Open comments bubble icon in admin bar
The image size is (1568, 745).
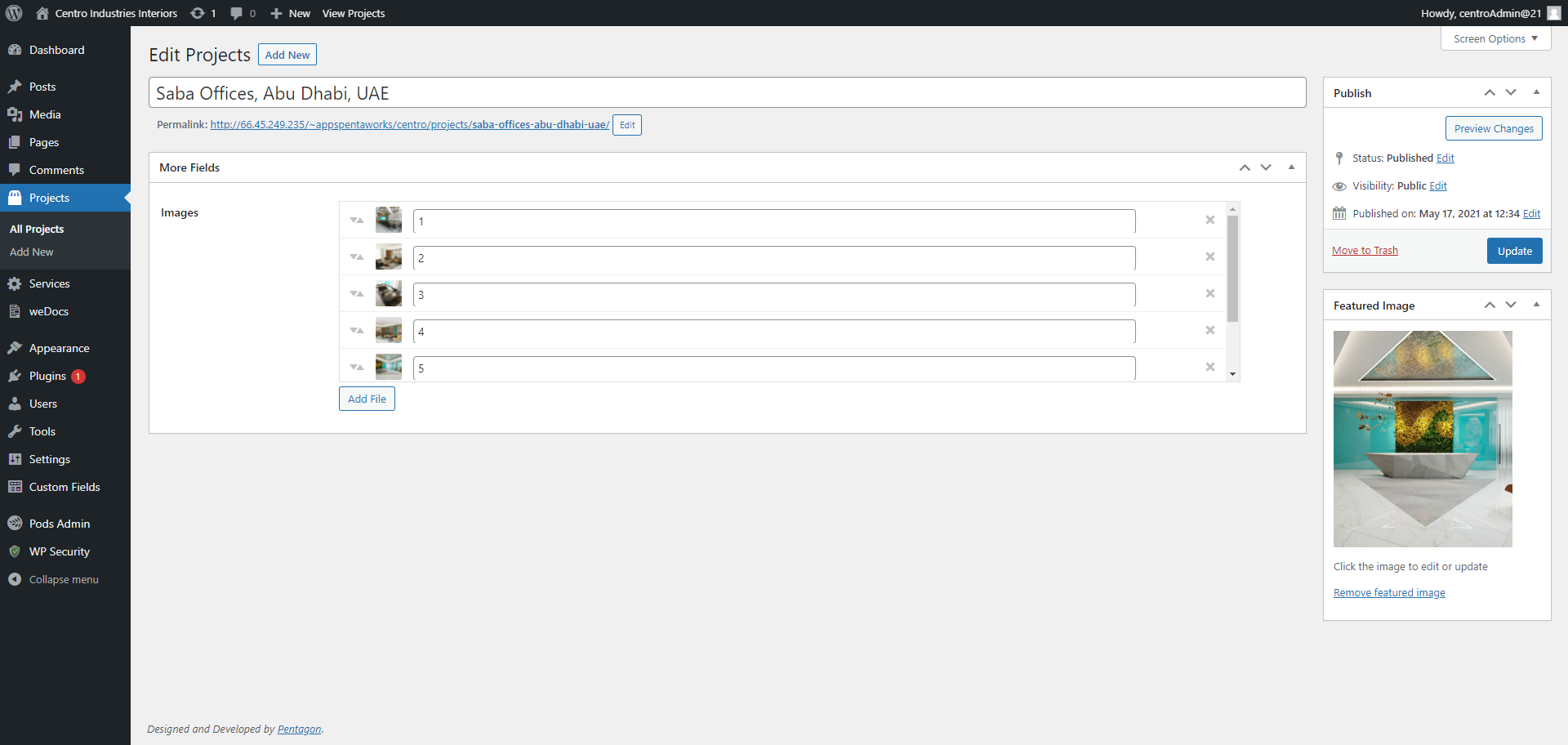(x=237, y=13)
